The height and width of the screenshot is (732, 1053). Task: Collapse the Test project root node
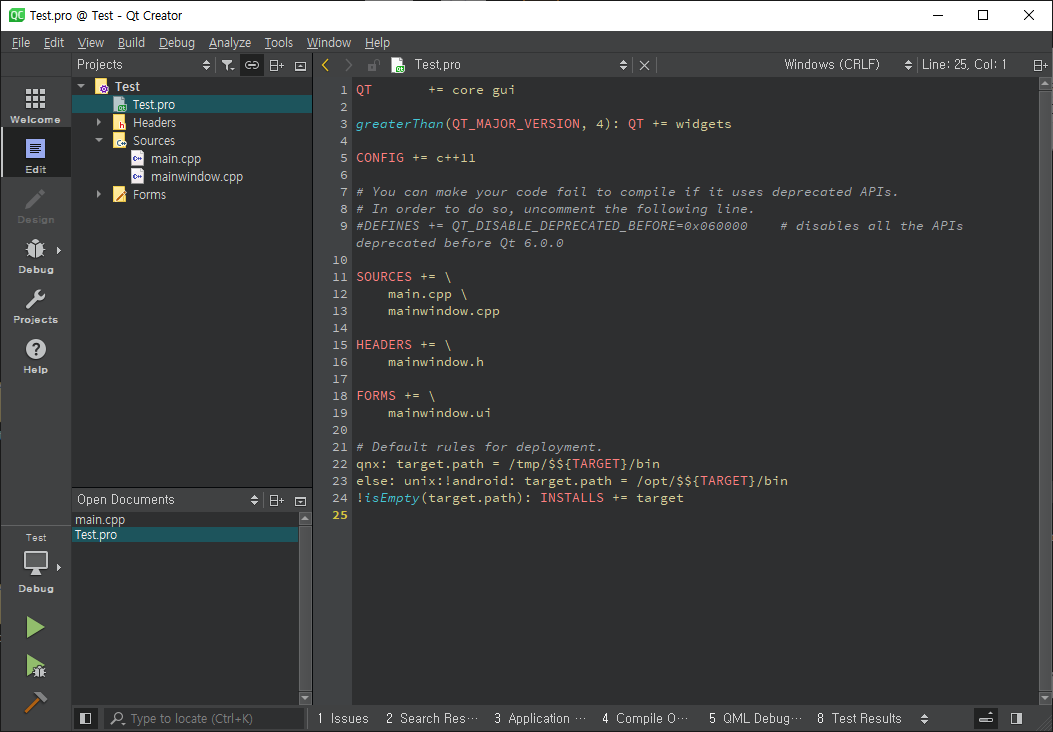81,86
